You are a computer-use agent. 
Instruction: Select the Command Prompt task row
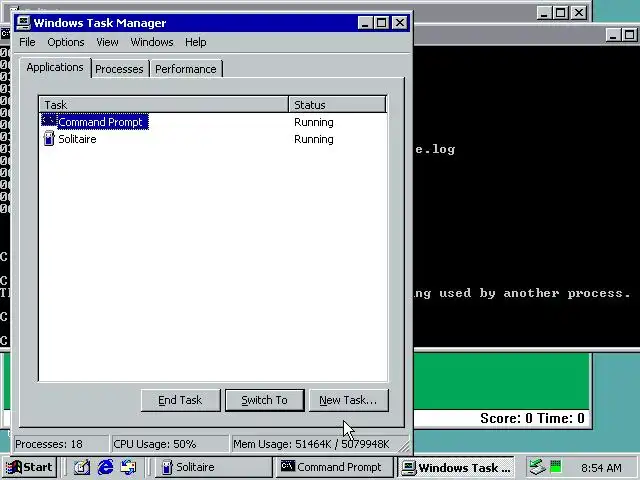[213, 122]
